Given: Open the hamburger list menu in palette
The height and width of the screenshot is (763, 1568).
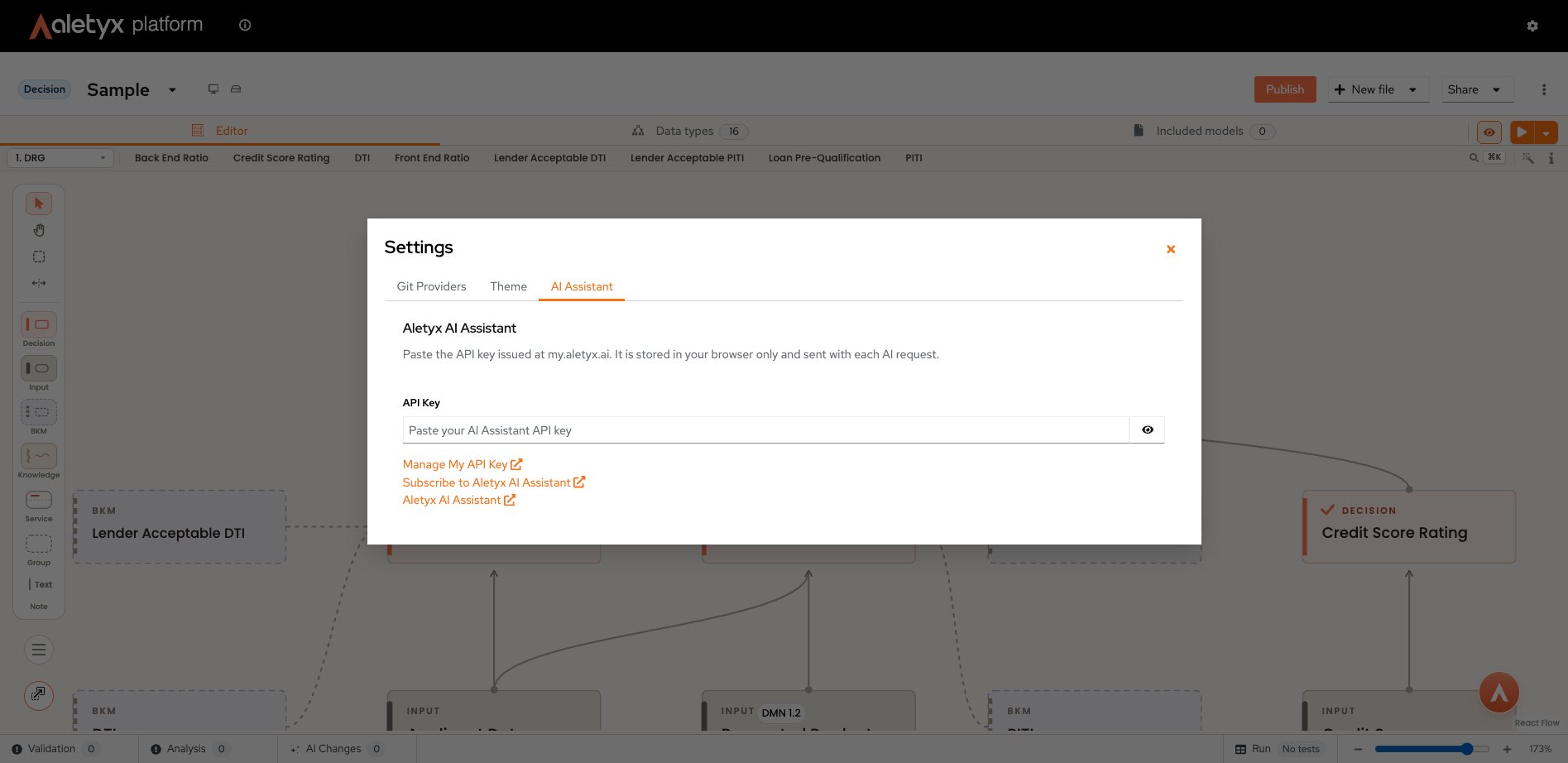Looking at the screenshot, I should (39, 650).
